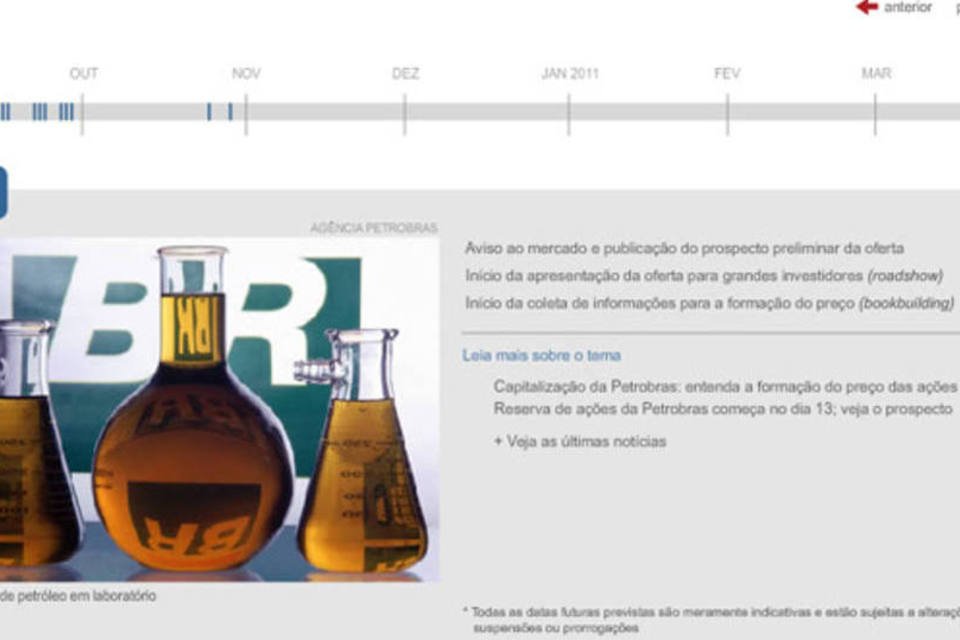Image resolution: width=960 pixels, height=640 pixels.
Task: Select the FEV month label on timeline
Action: 727,73
